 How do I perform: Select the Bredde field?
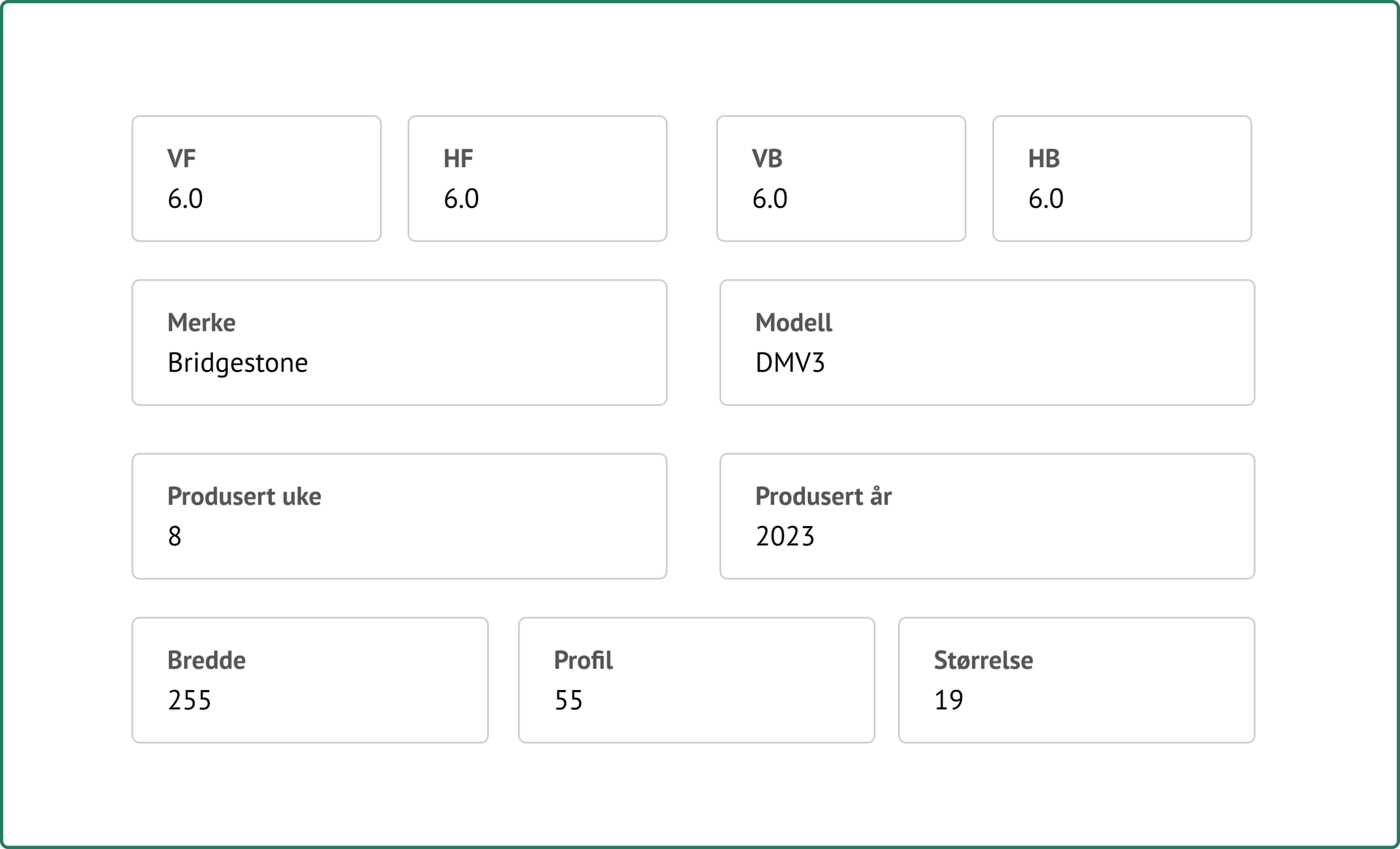click(x=310, y=680)
